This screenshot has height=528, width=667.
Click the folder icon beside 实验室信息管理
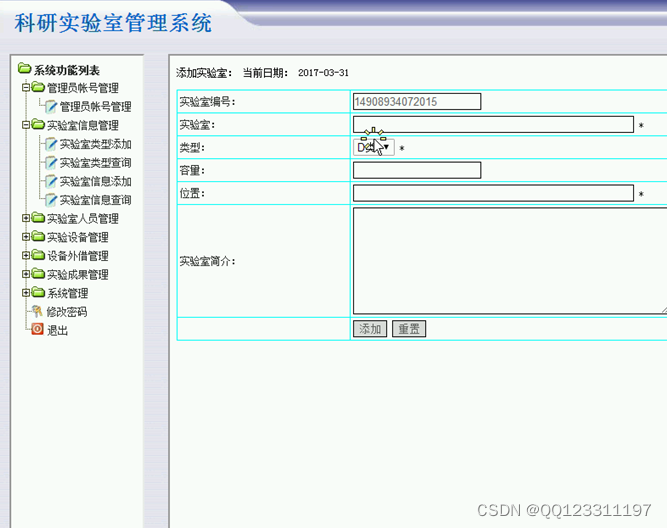coord(38,124)
